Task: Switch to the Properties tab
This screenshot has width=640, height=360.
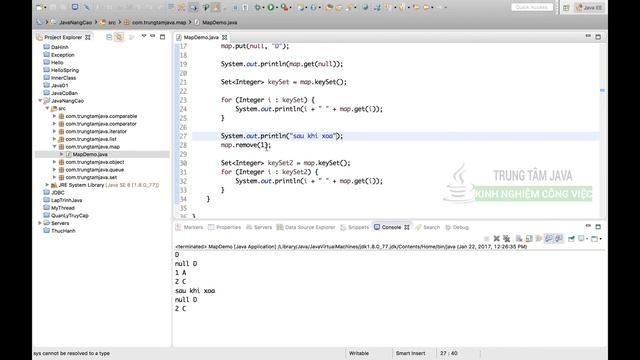Action: [224, 227]
